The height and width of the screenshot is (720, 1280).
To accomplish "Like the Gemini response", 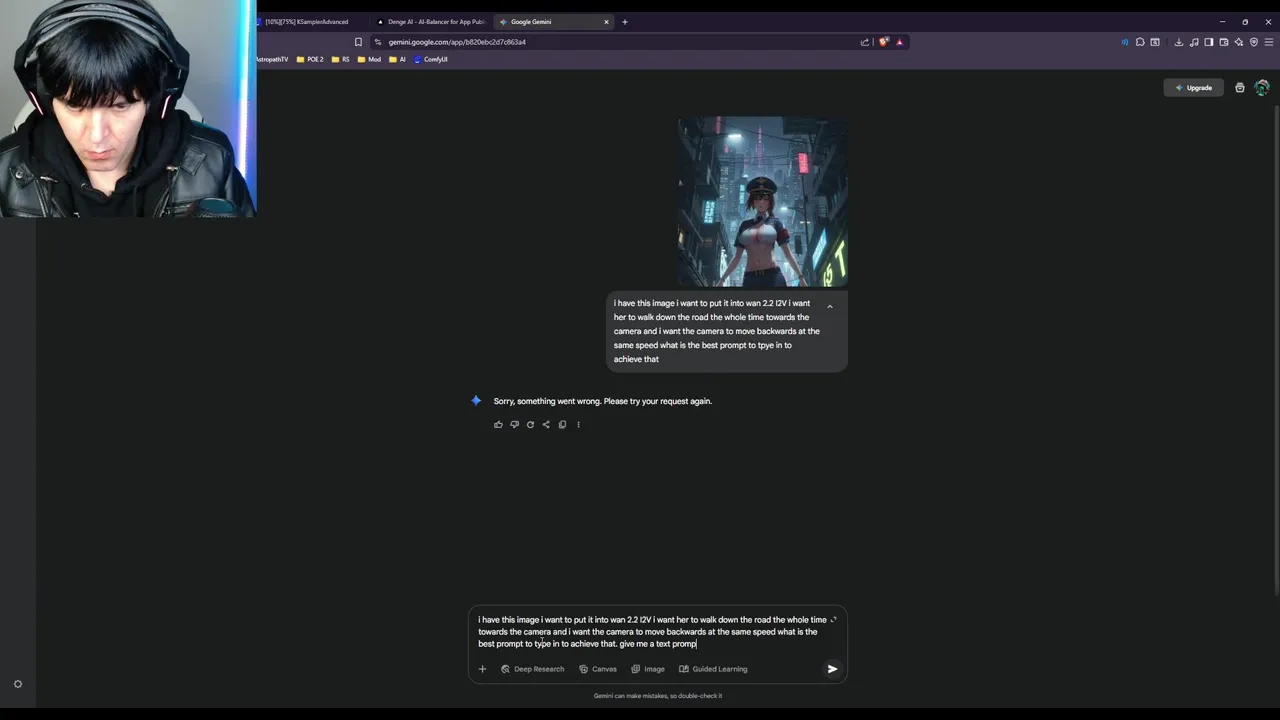I will (498, 425).
